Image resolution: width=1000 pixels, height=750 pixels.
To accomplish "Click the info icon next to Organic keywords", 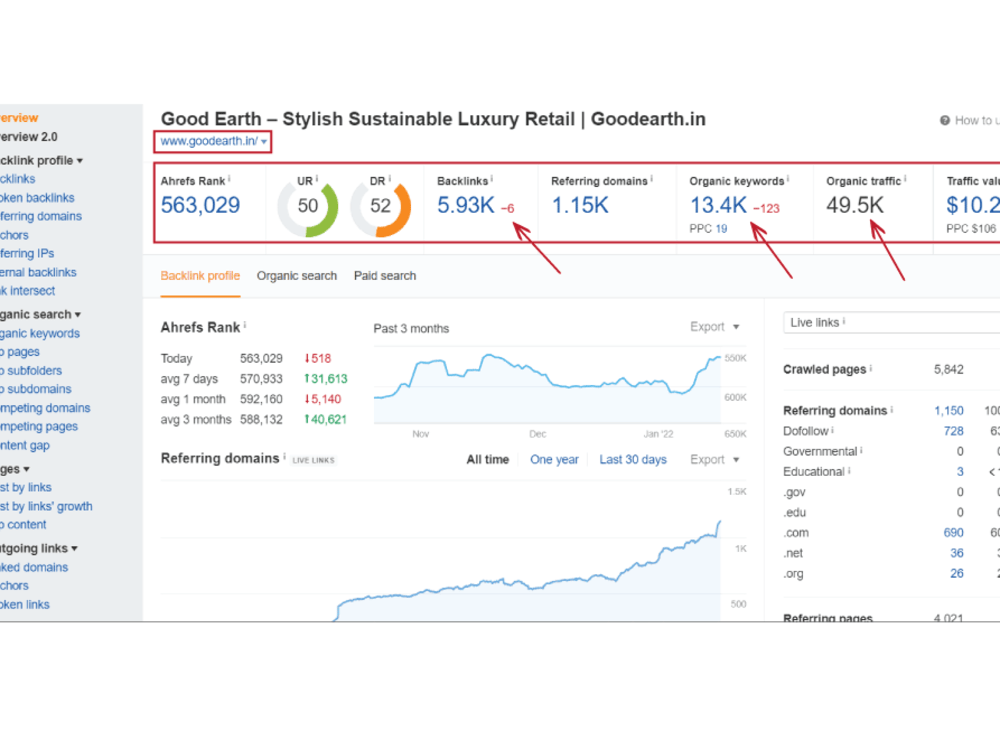I will click(788, 179).
